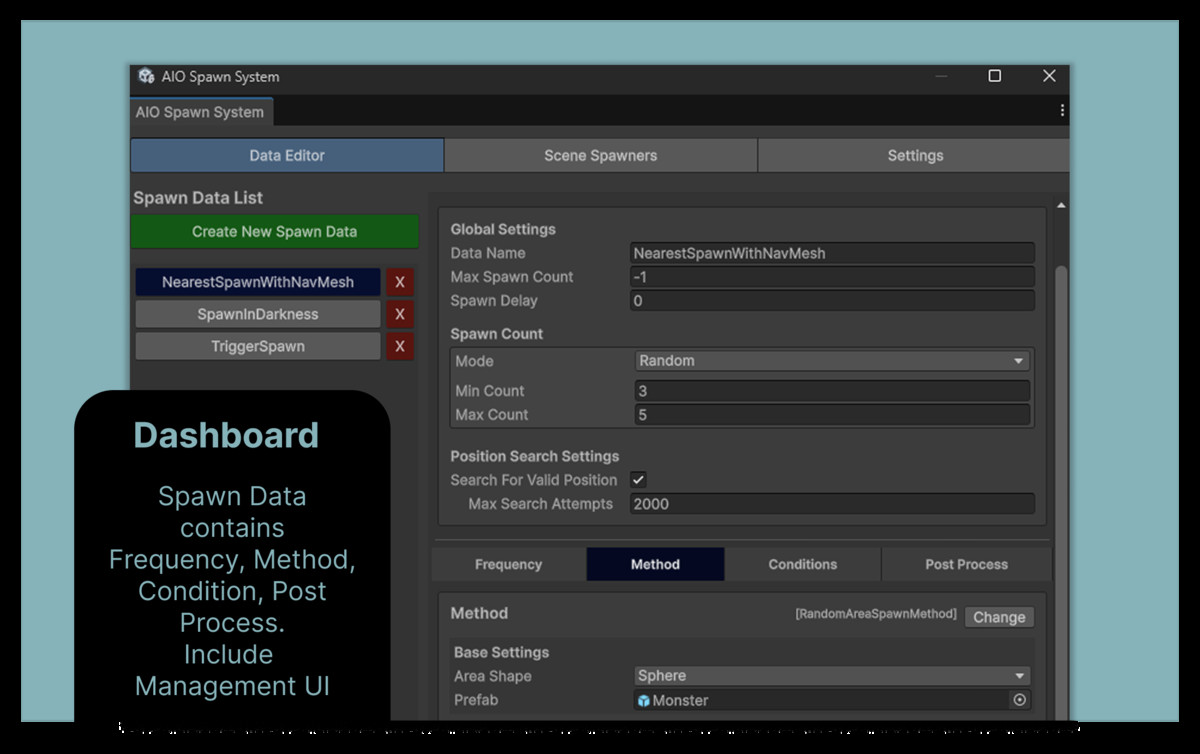
Task: Delete the TriggerSpawn entry via its X
Action: click(x=400, y=346)
